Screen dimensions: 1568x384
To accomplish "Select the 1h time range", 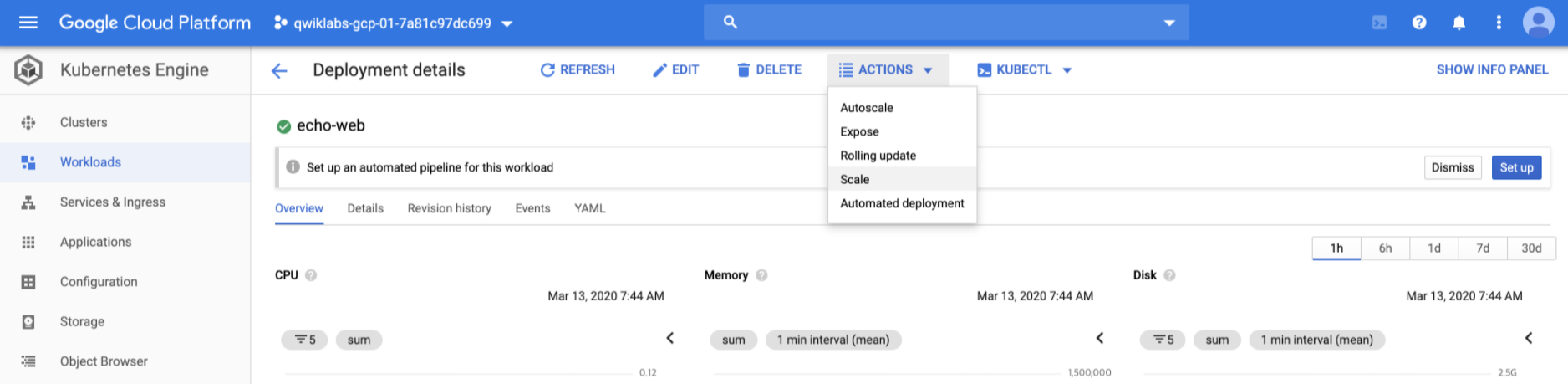I will tap(1336, 248).
